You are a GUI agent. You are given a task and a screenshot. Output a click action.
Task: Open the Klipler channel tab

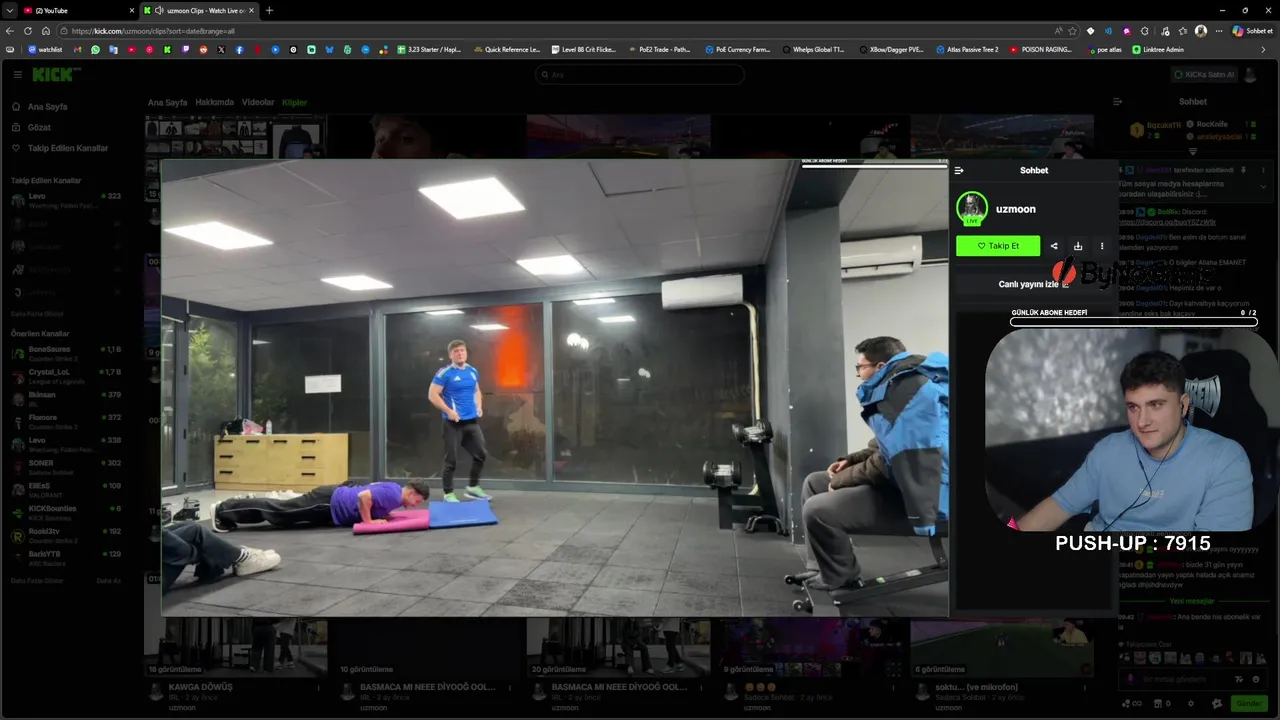point(294,102)
